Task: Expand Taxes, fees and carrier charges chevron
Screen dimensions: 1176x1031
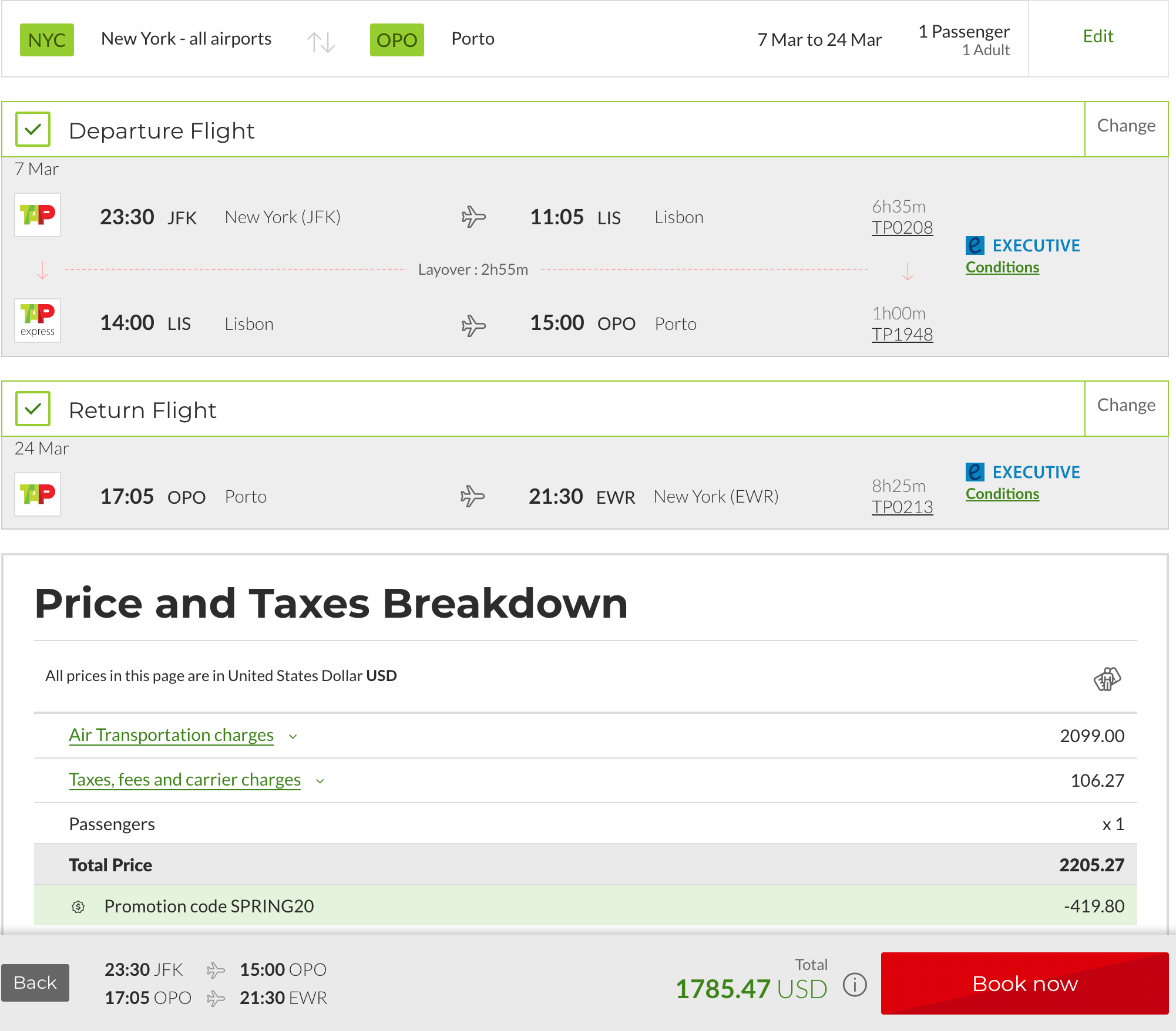Action: [320, 781]
